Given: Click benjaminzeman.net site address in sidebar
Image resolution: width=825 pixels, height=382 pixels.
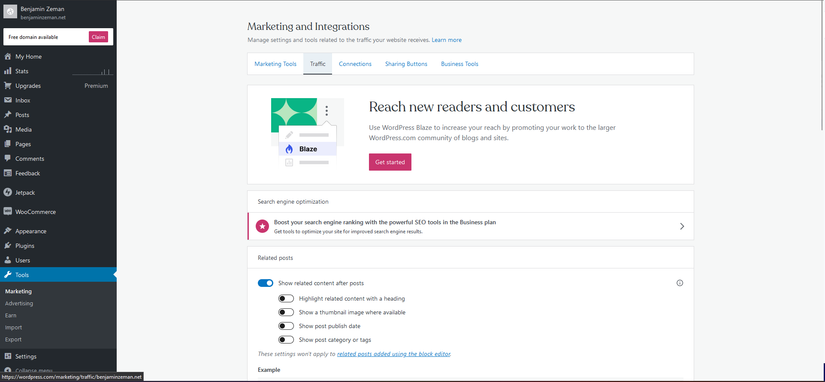Looking at the screenshot, I should tap(43, 17).
